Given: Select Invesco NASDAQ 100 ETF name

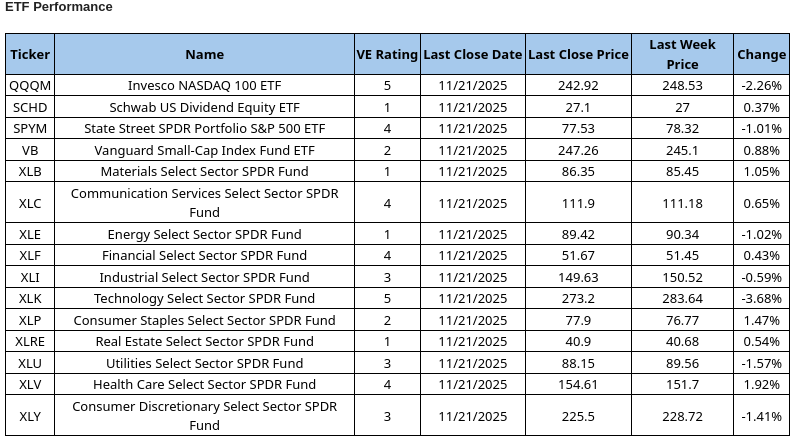Looking at the screenshot, I should [204, 85].
